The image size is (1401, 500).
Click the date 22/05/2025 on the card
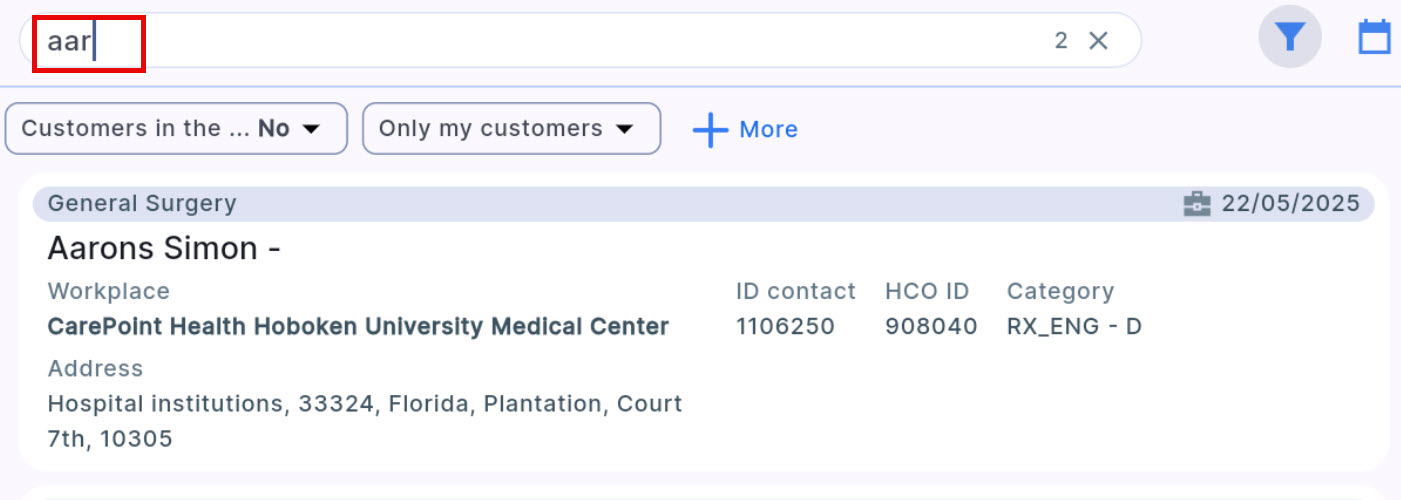(1290, 204)
